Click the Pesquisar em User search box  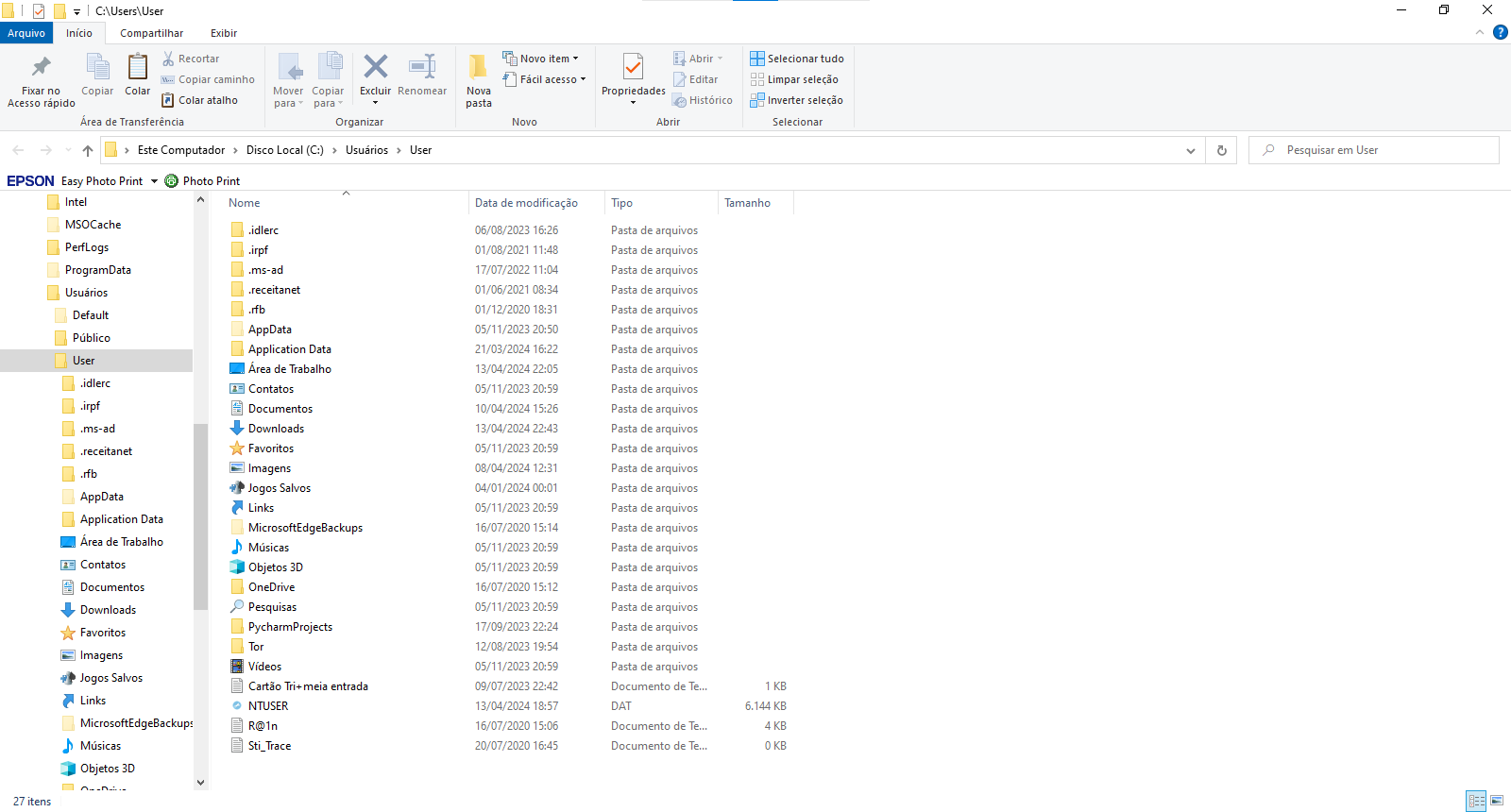(x=1374, y=150)
